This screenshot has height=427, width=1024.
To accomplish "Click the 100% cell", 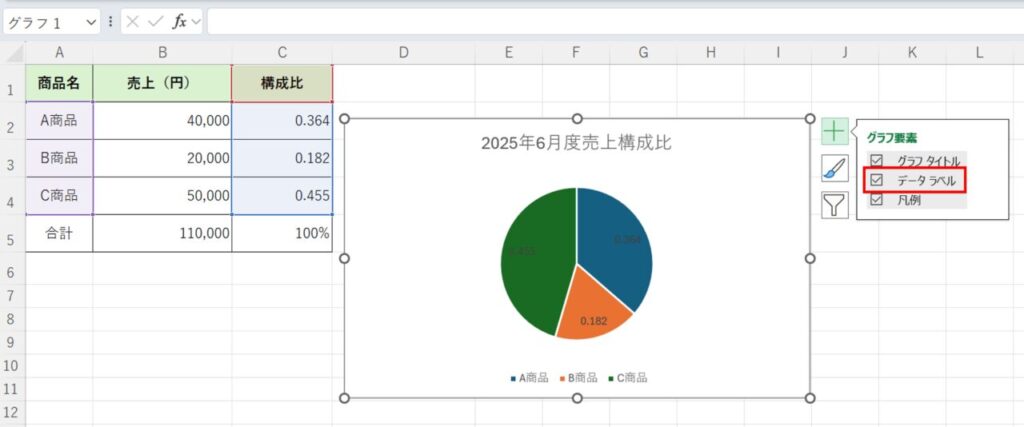I will click(x=282, y=234).
